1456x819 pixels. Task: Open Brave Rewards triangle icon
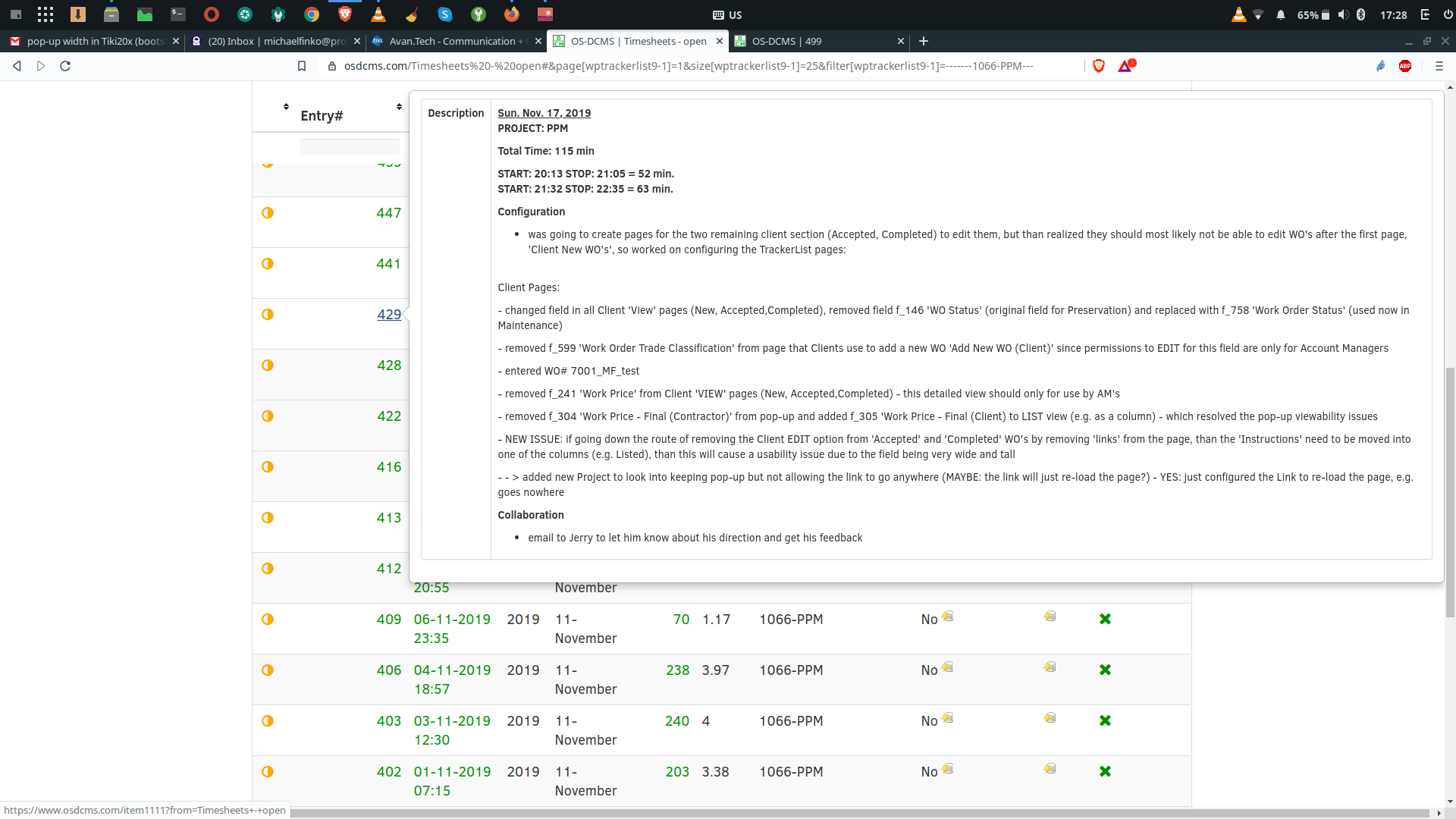(x=1126, y=66)
